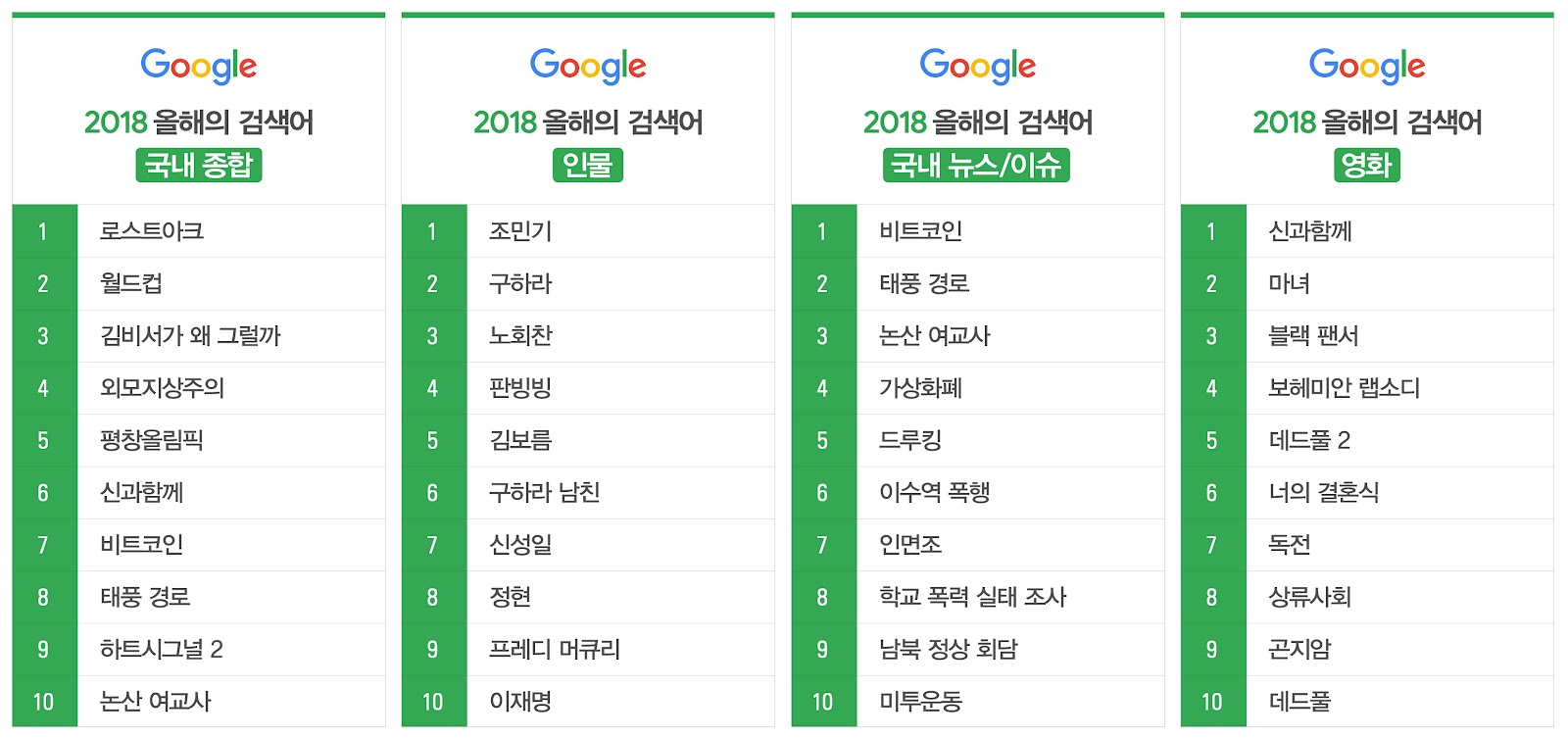The height and width of the screenshot is (739, 1568).
Task: Select the 국내 뉴스/이슈 category badge
Action: tap(977, 165)
